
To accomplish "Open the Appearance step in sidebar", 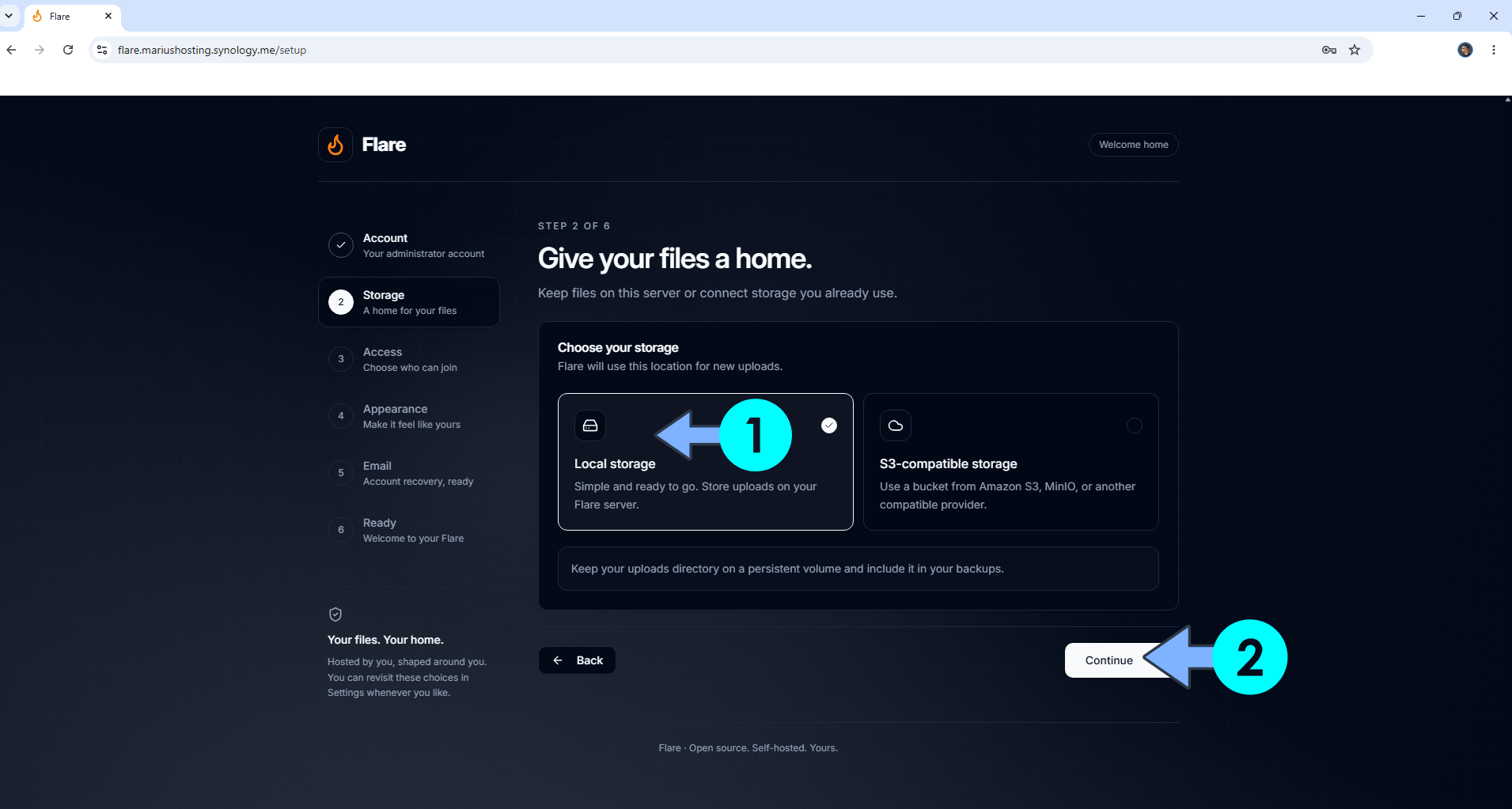I will point(409,416).
